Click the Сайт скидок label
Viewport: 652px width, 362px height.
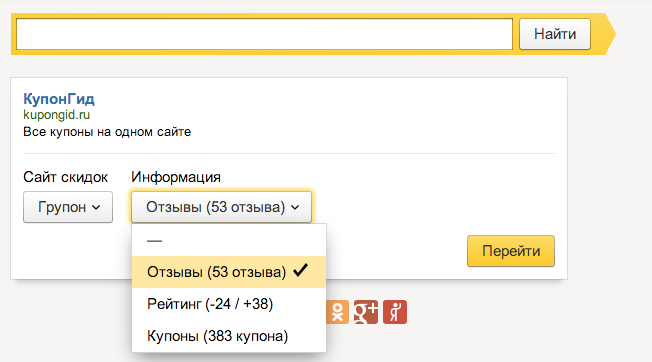[65, 177]
